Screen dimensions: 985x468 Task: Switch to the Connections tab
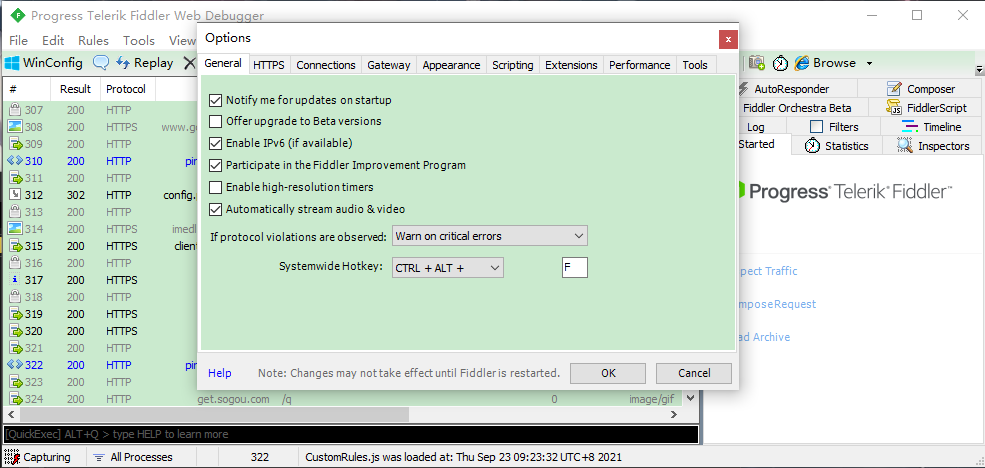[x=326, y=65]
